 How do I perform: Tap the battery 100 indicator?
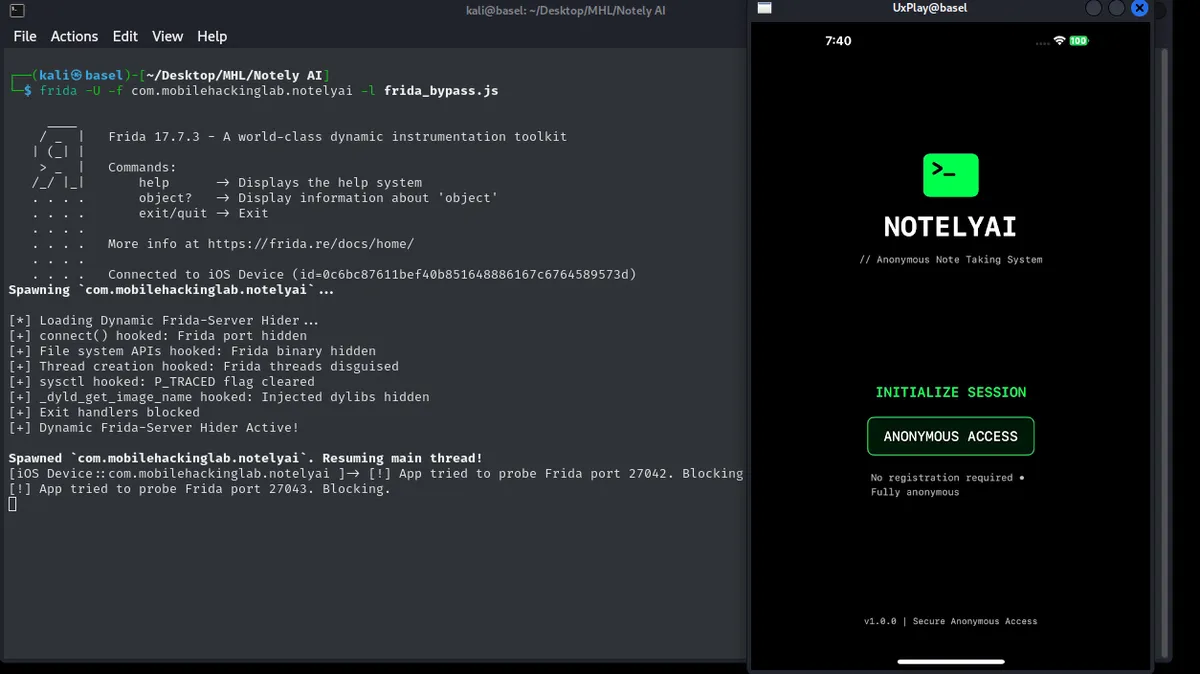(1078, 41)
